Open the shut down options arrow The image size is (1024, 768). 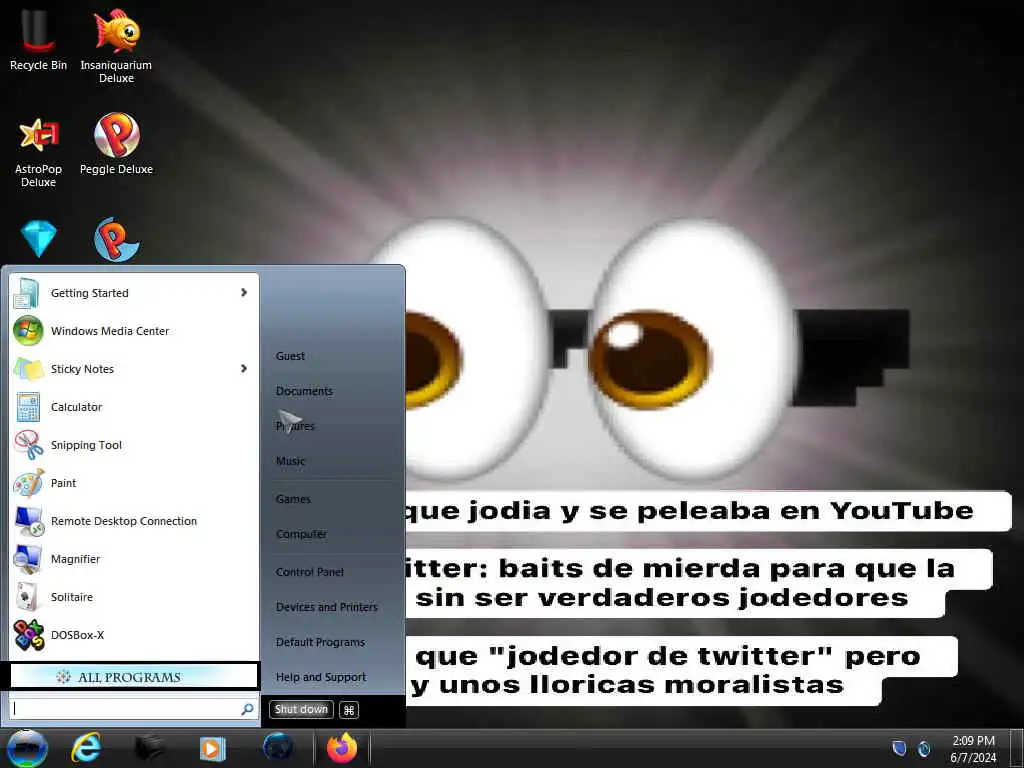click(x=349, y=710)
